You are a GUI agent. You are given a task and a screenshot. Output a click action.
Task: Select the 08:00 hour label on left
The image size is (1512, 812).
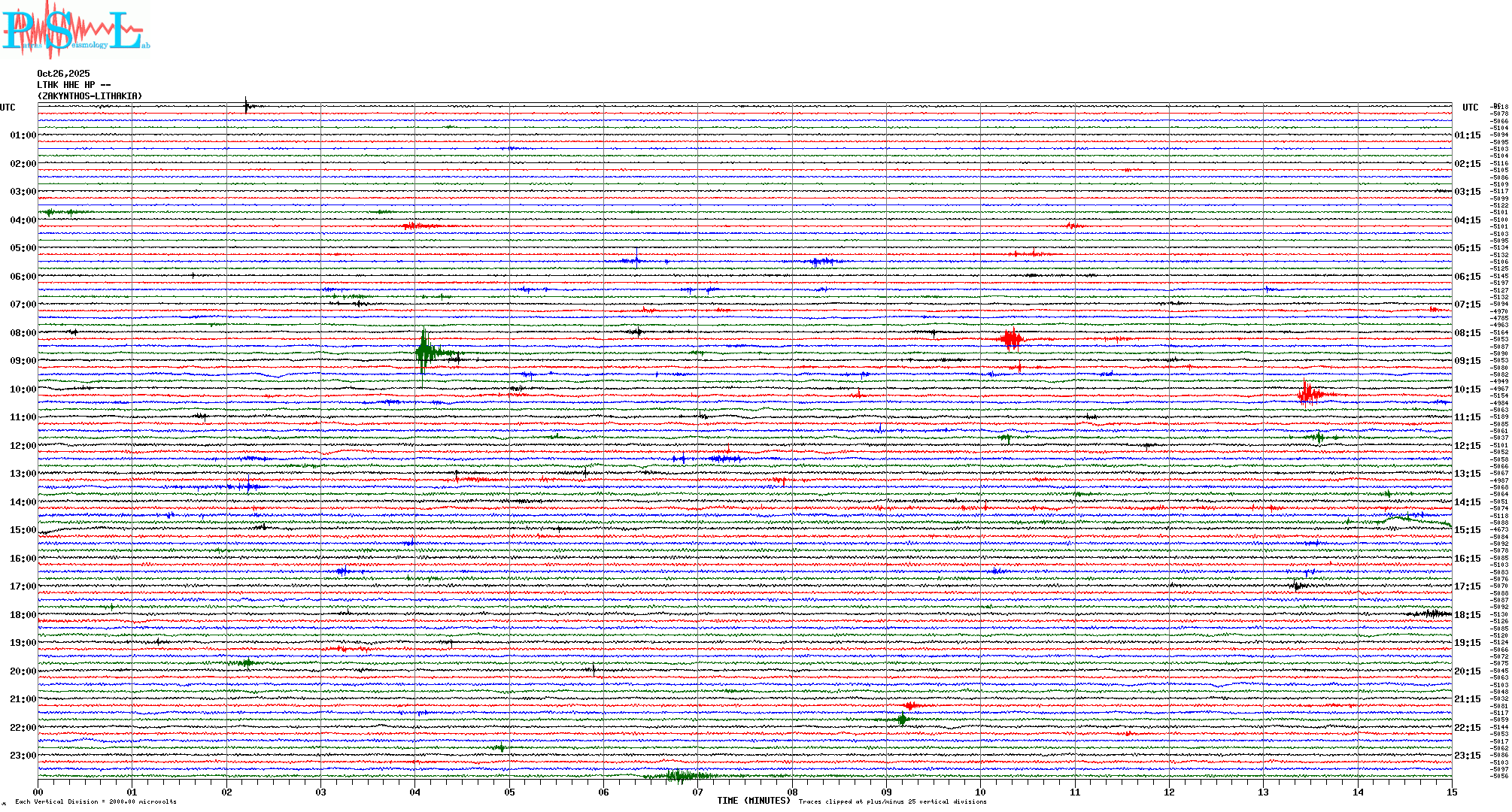[x=23, y=333]
